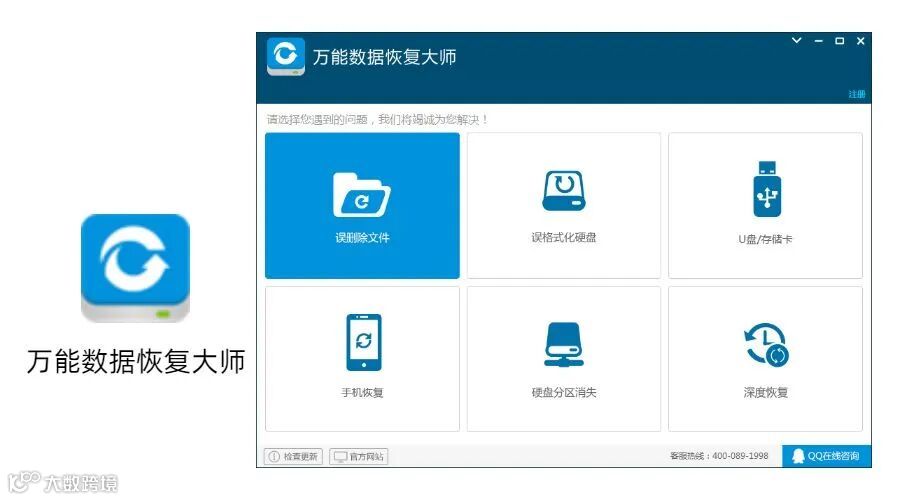Open the dropdown arrow in the title bar
This screenshot has height=500, width=900.
point(797,40)
